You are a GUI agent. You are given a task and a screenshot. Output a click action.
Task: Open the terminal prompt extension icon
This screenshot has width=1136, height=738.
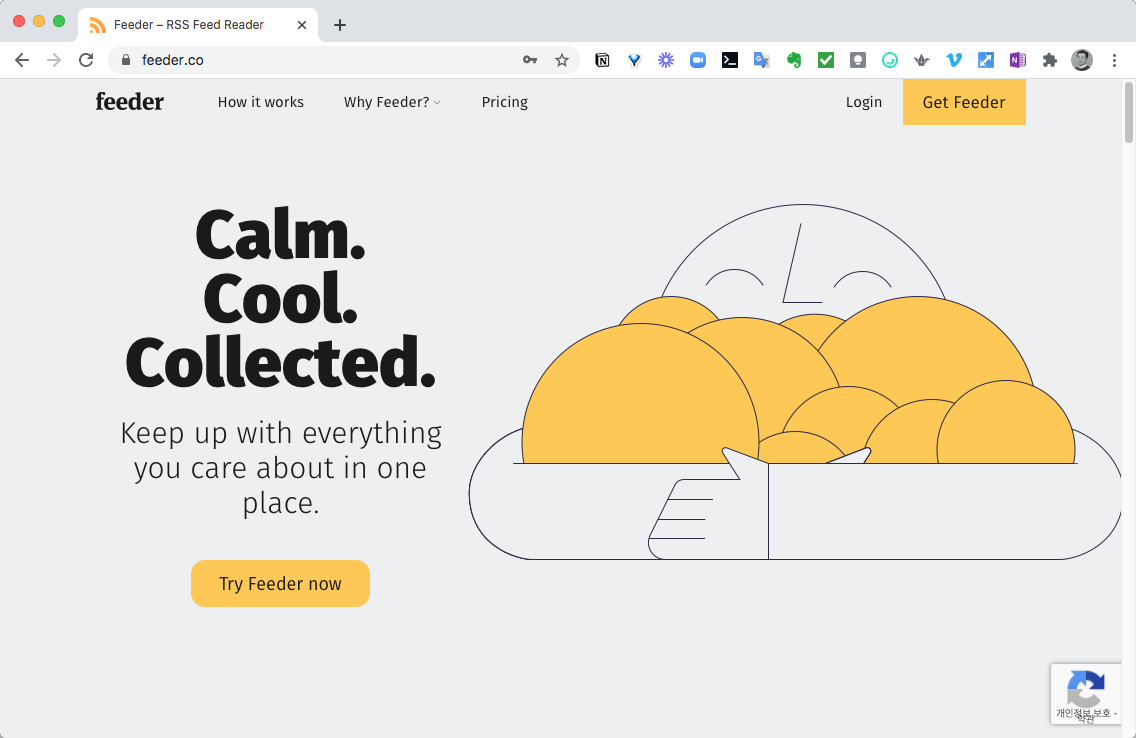730,60
